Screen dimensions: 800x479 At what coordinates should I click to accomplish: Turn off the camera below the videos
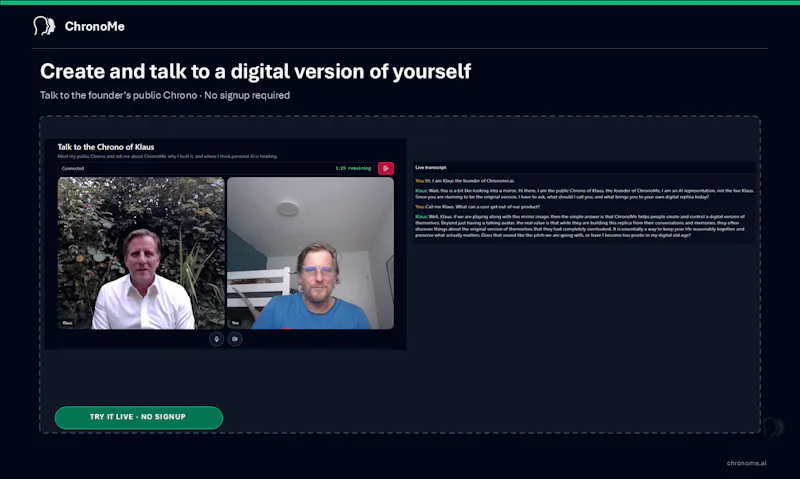(x=235, y=339)
